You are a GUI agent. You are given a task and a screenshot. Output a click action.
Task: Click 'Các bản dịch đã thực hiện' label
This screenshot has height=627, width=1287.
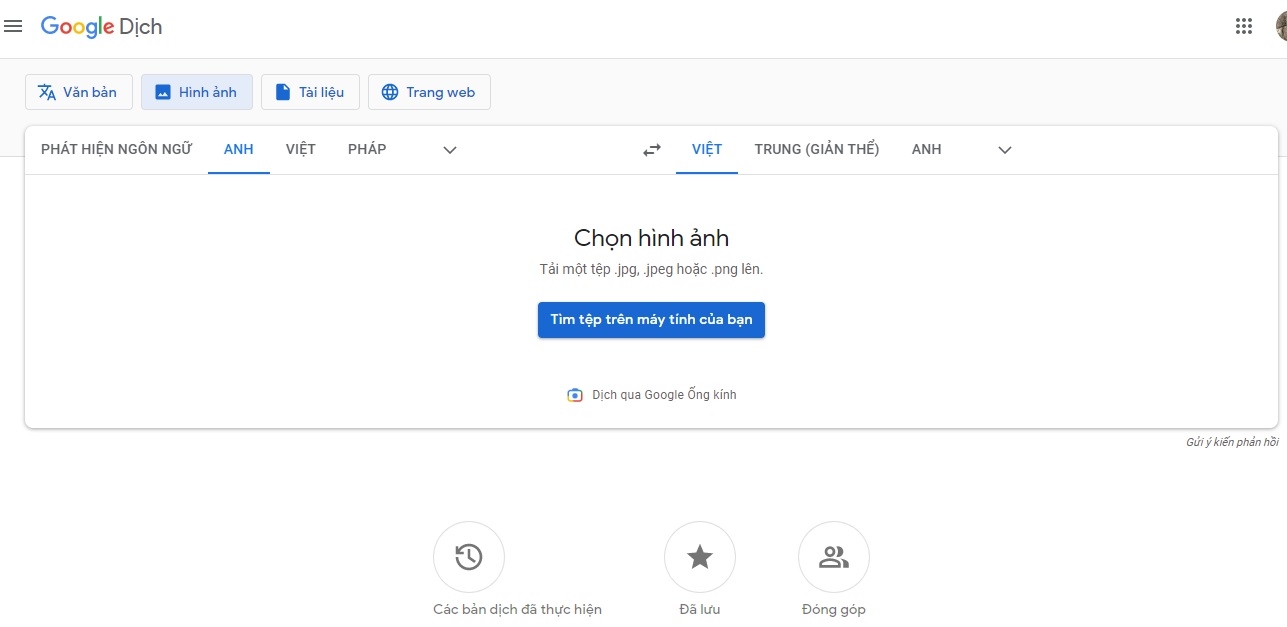point(517,609)
